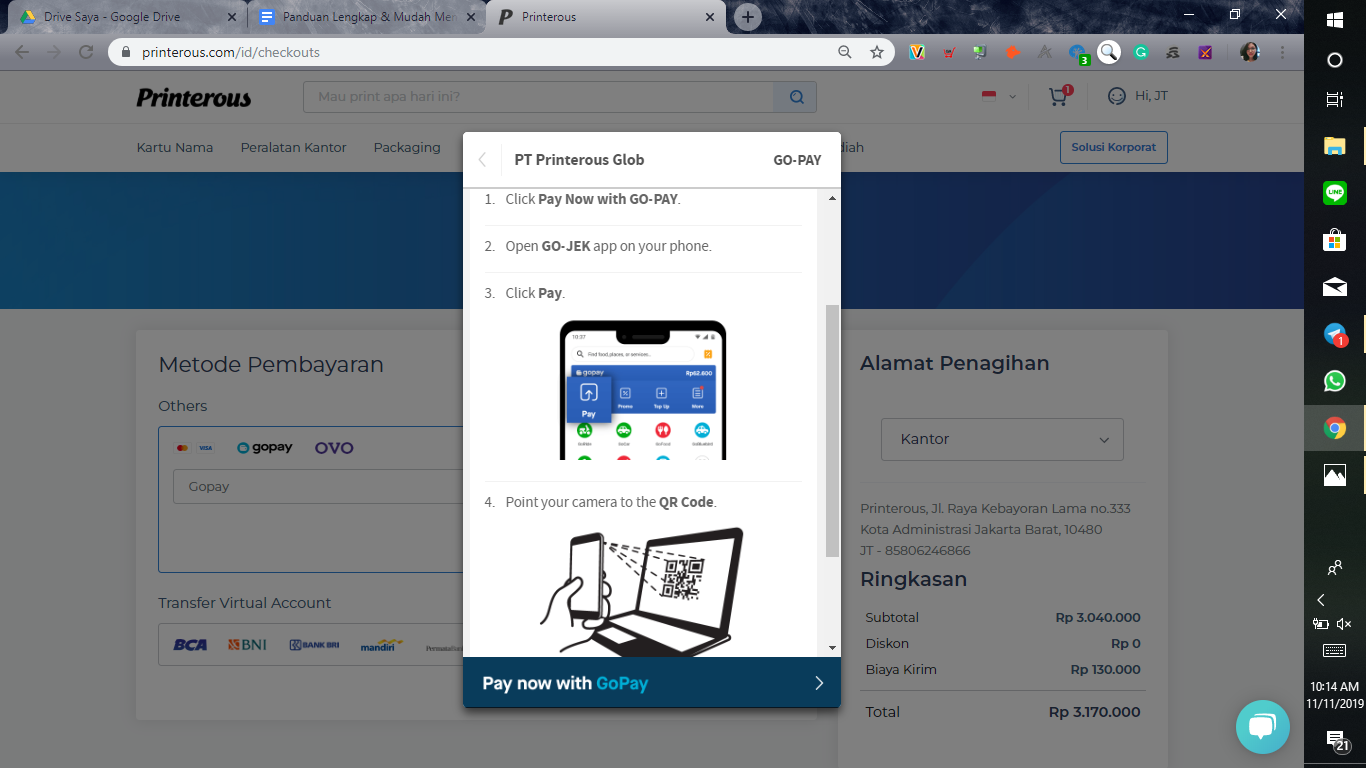Image resolution: width=1366 pixels, height=768 pixels.
Task: Select Mastercard Visa payment option
Action: pos(194,448)
